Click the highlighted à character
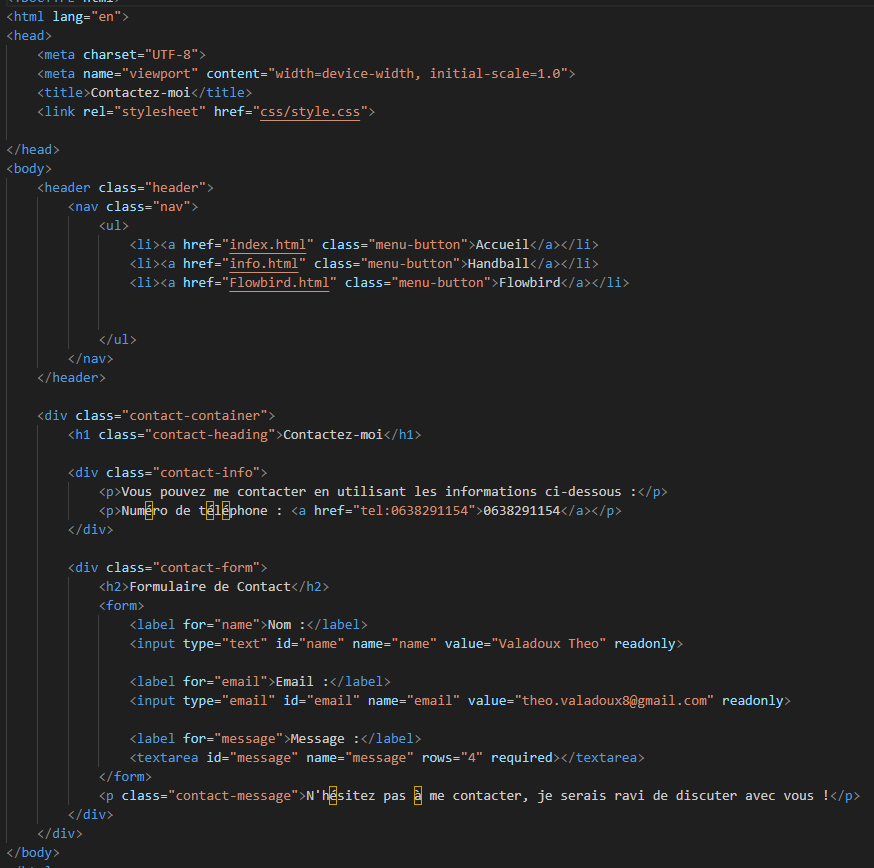This screenshot has width=874, height=868. (418, 796)
